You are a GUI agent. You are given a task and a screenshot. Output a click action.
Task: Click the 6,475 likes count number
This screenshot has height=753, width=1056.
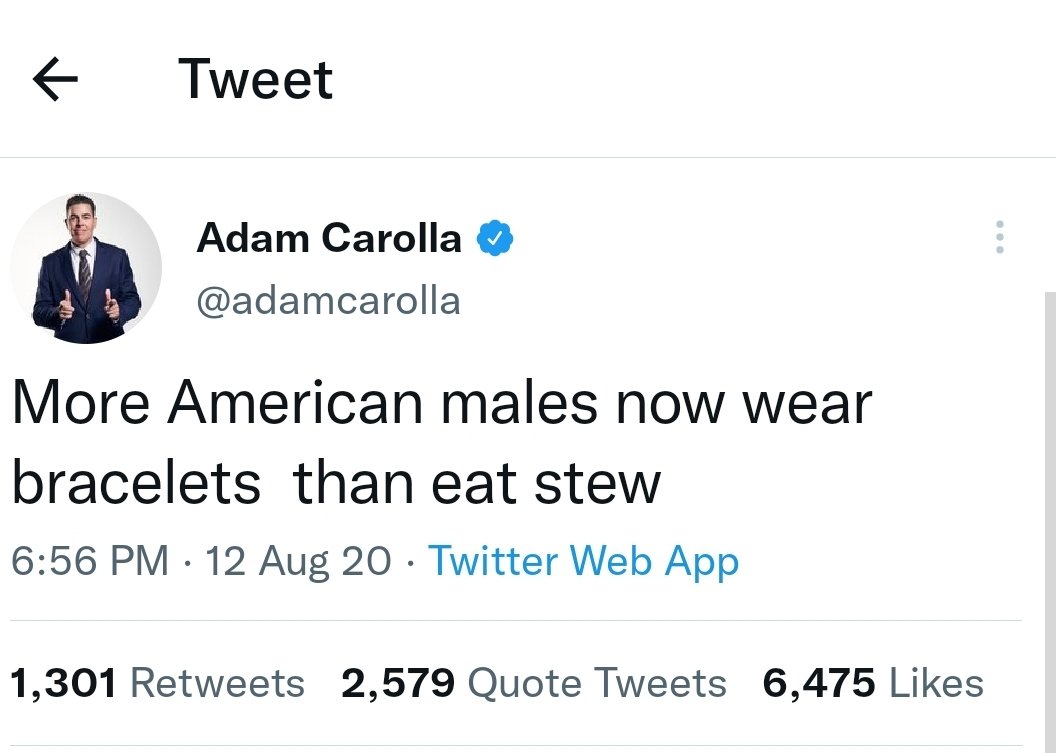click(x=819, y=683)
